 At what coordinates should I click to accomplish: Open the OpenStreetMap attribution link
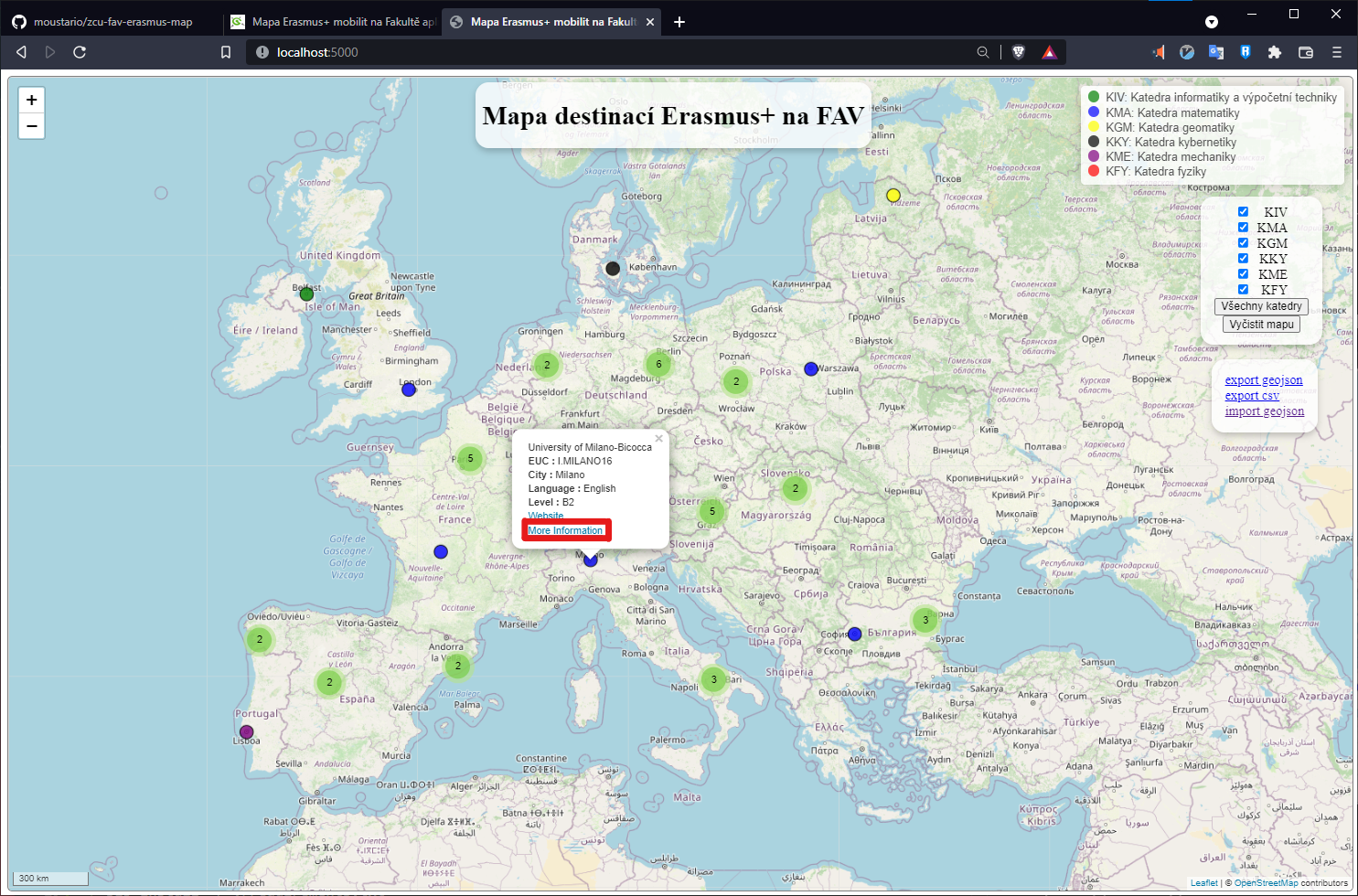tap(1266, 883)
